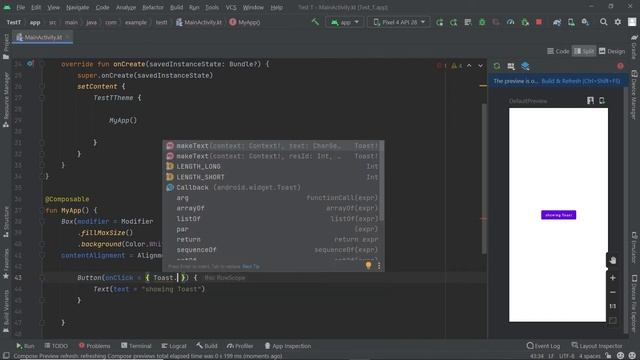Screen dimensions: 640x360
Task: Collapse the onCreate function fold marker
Action: point(42,64)
